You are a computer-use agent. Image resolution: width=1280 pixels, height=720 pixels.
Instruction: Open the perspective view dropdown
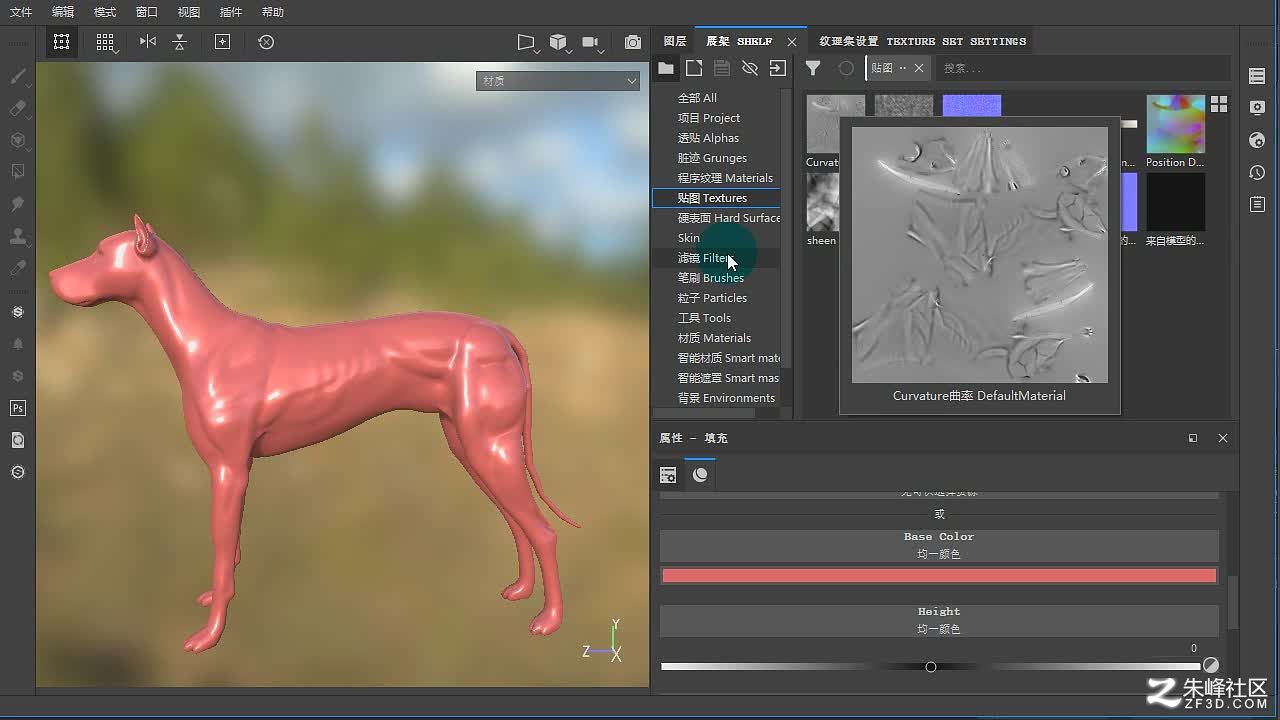pos(528,42)
